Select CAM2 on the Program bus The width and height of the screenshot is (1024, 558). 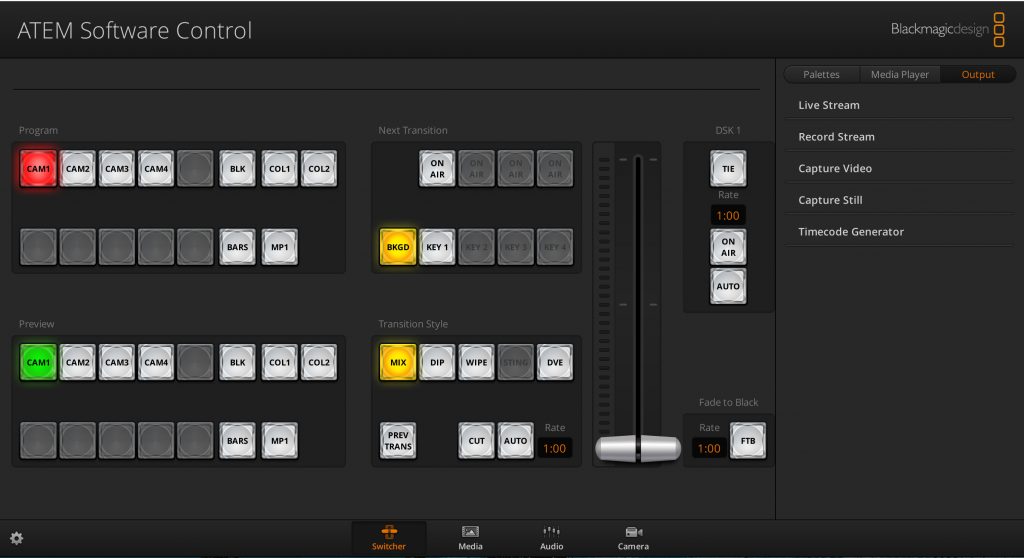pos(78,169)
